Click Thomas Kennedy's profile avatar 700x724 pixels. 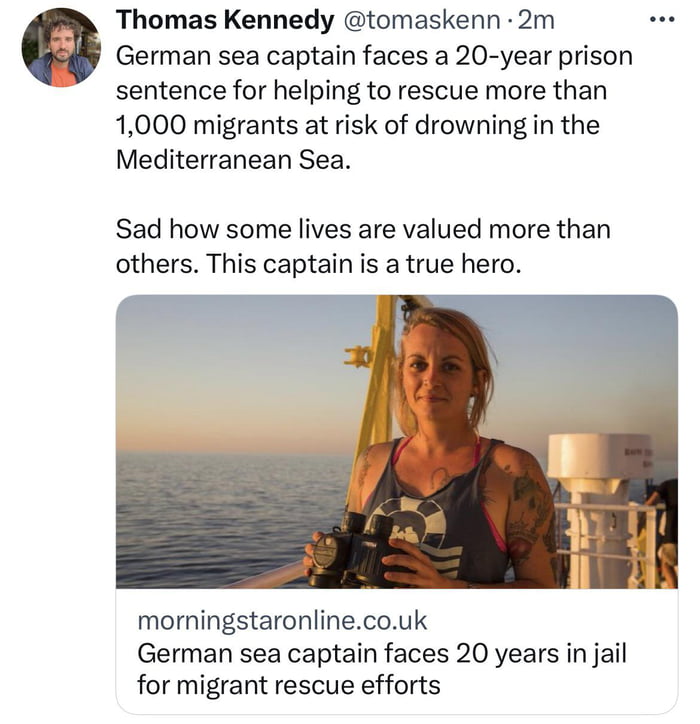tap(61, 47)
